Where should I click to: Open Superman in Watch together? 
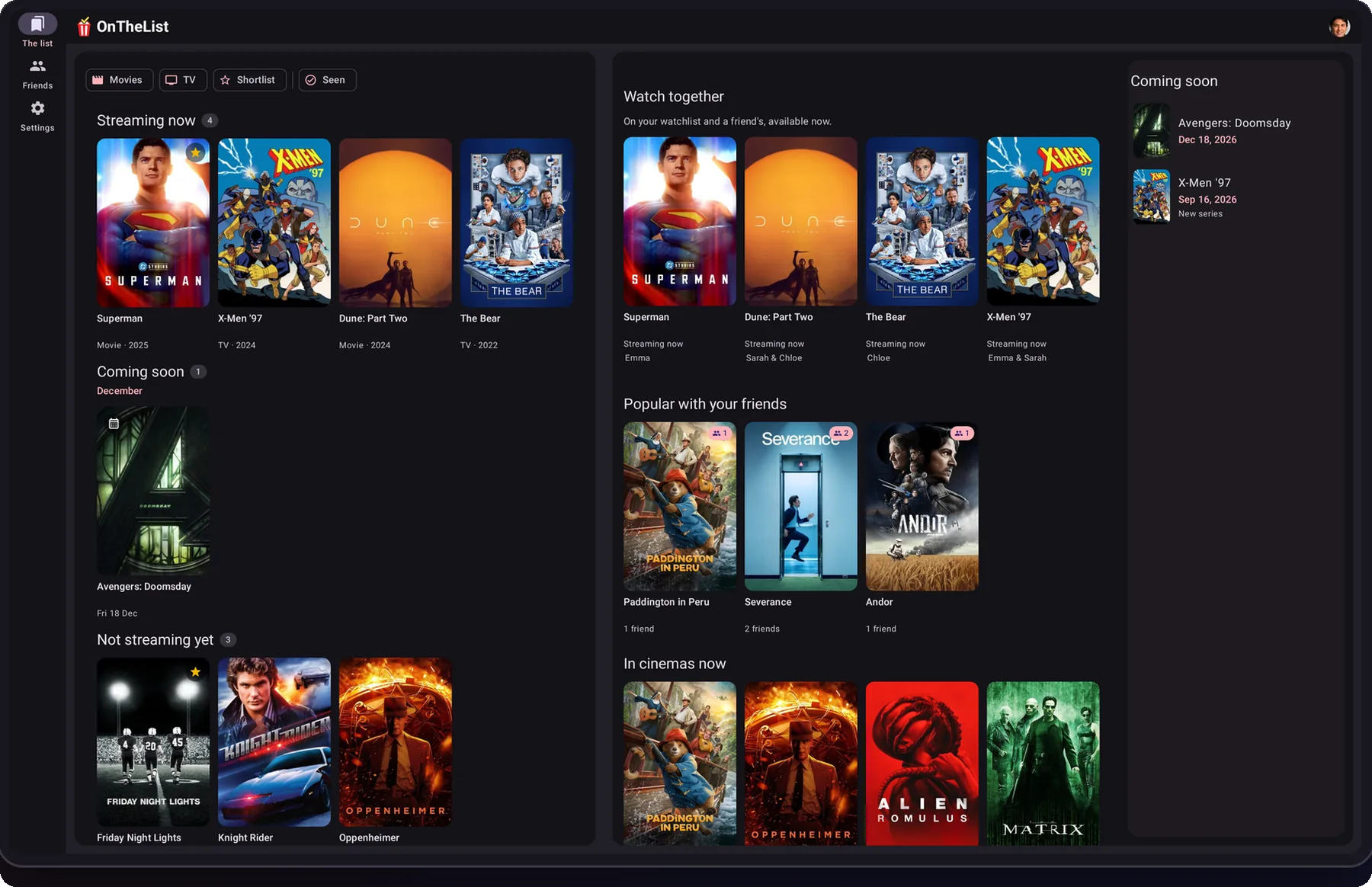[x=680, y=221]
